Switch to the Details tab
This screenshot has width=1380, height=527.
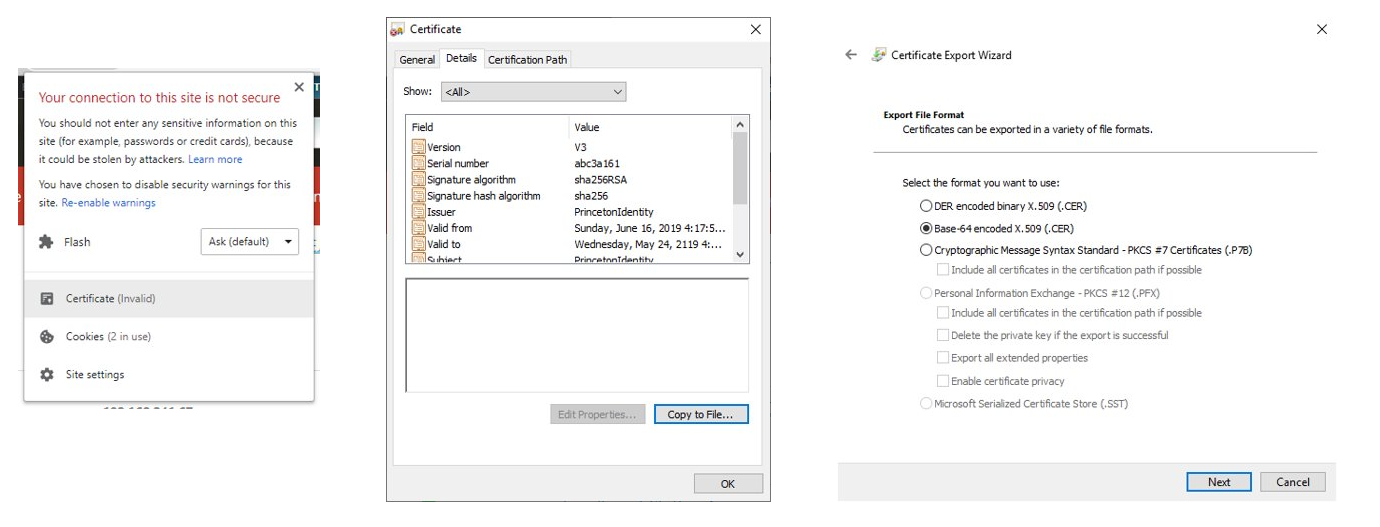(461, 58)
